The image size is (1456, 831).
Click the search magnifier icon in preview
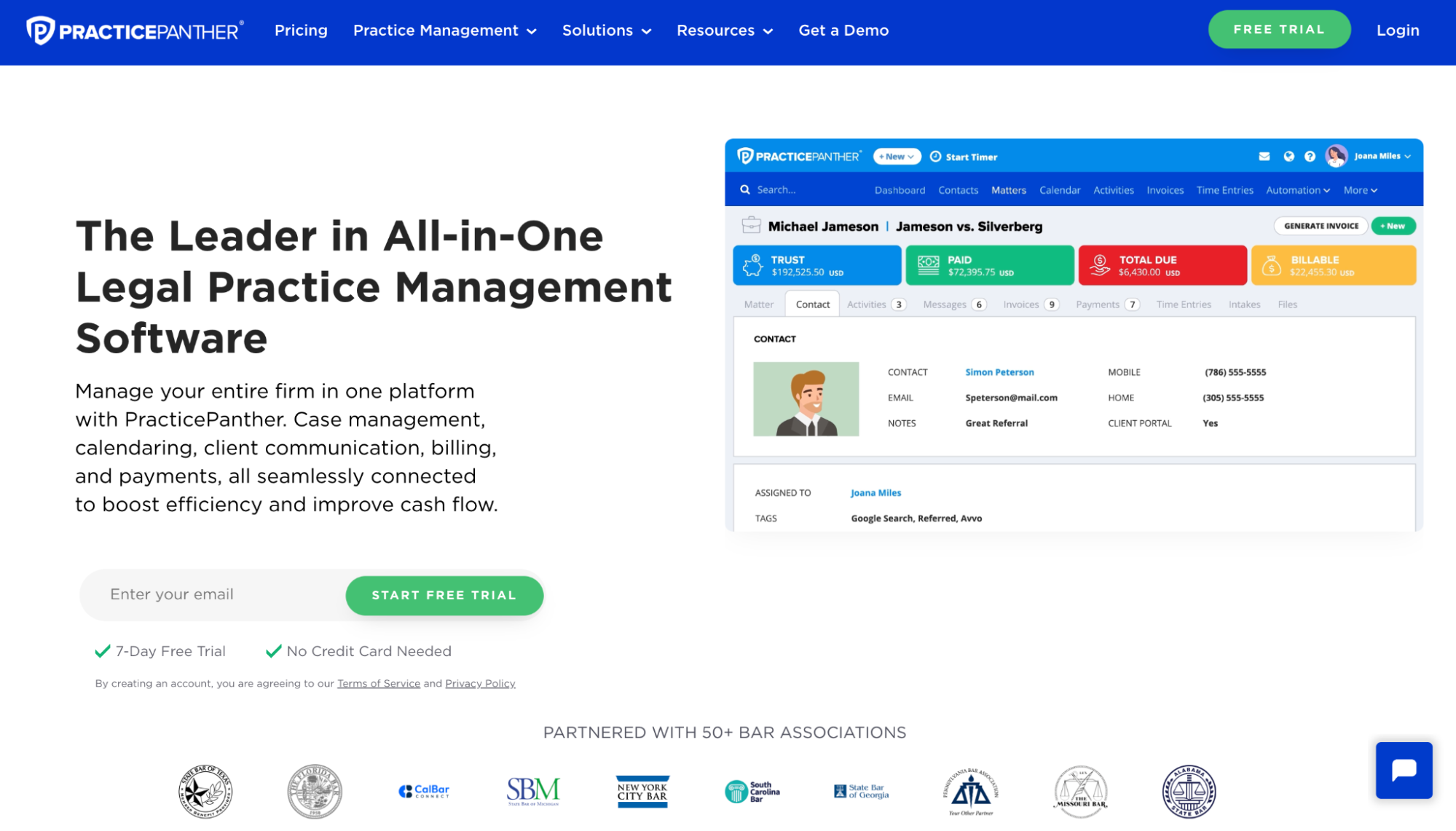coord(745,189)
